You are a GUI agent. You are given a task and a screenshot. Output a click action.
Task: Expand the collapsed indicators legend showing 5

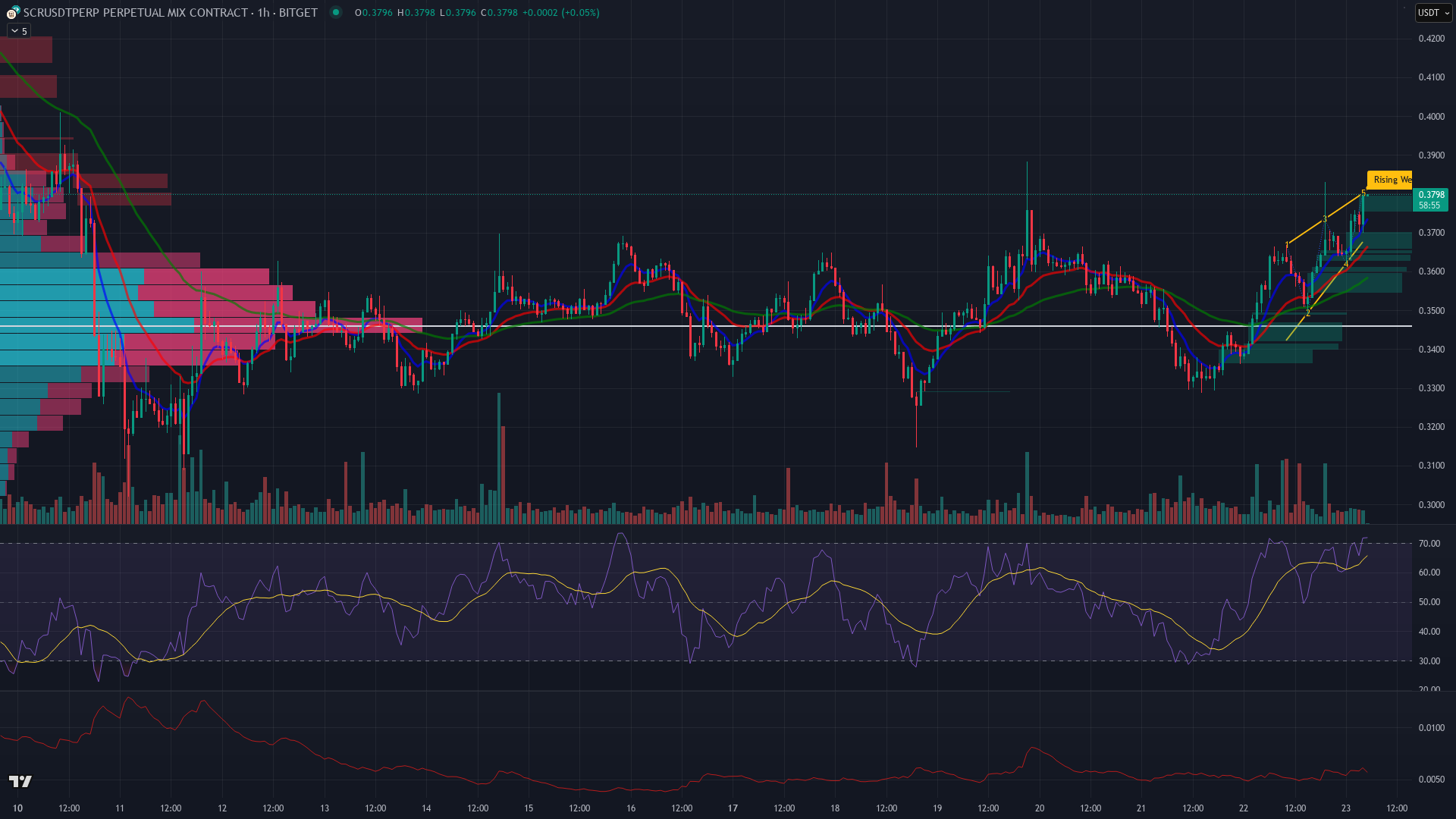pyautogui.click(x=18, y=31)
